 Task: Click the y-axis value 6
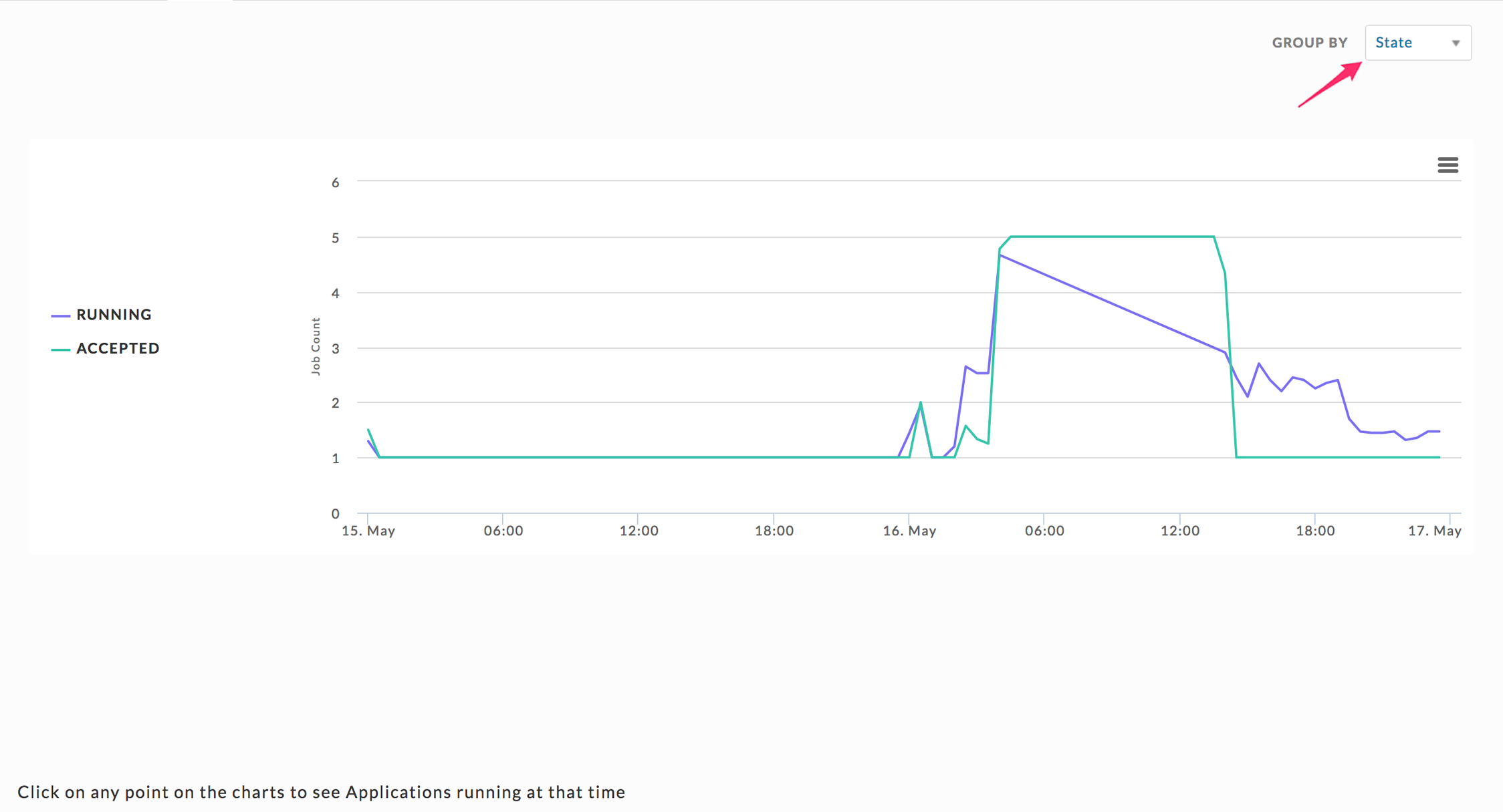(x=336, y=182)
